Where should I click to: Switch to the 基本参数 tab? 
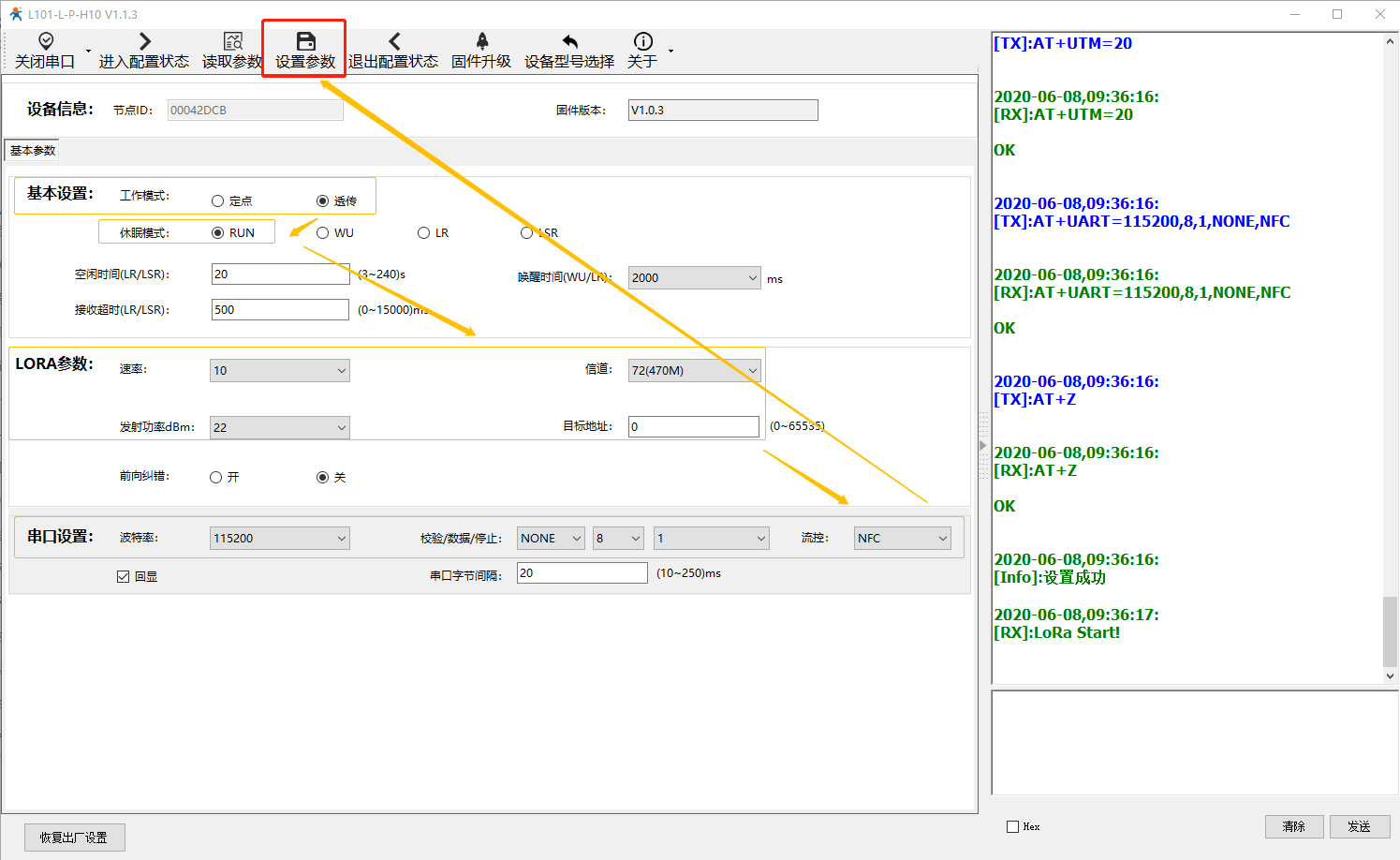tap(33, 151)
